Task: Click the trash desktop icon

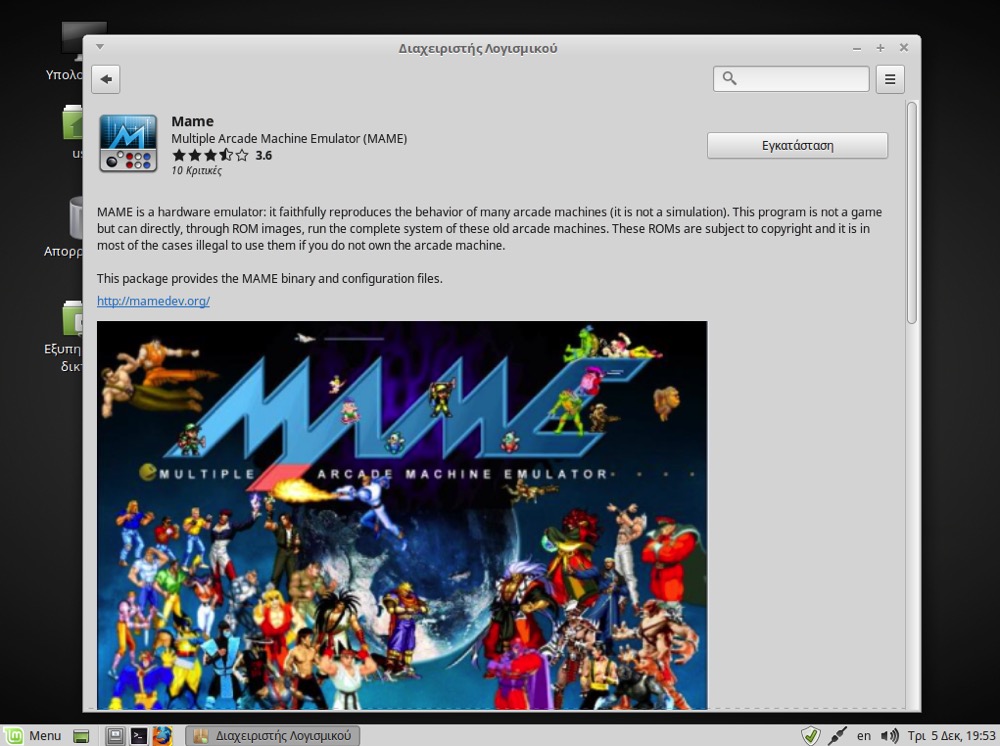Action: tap(75, 218)
